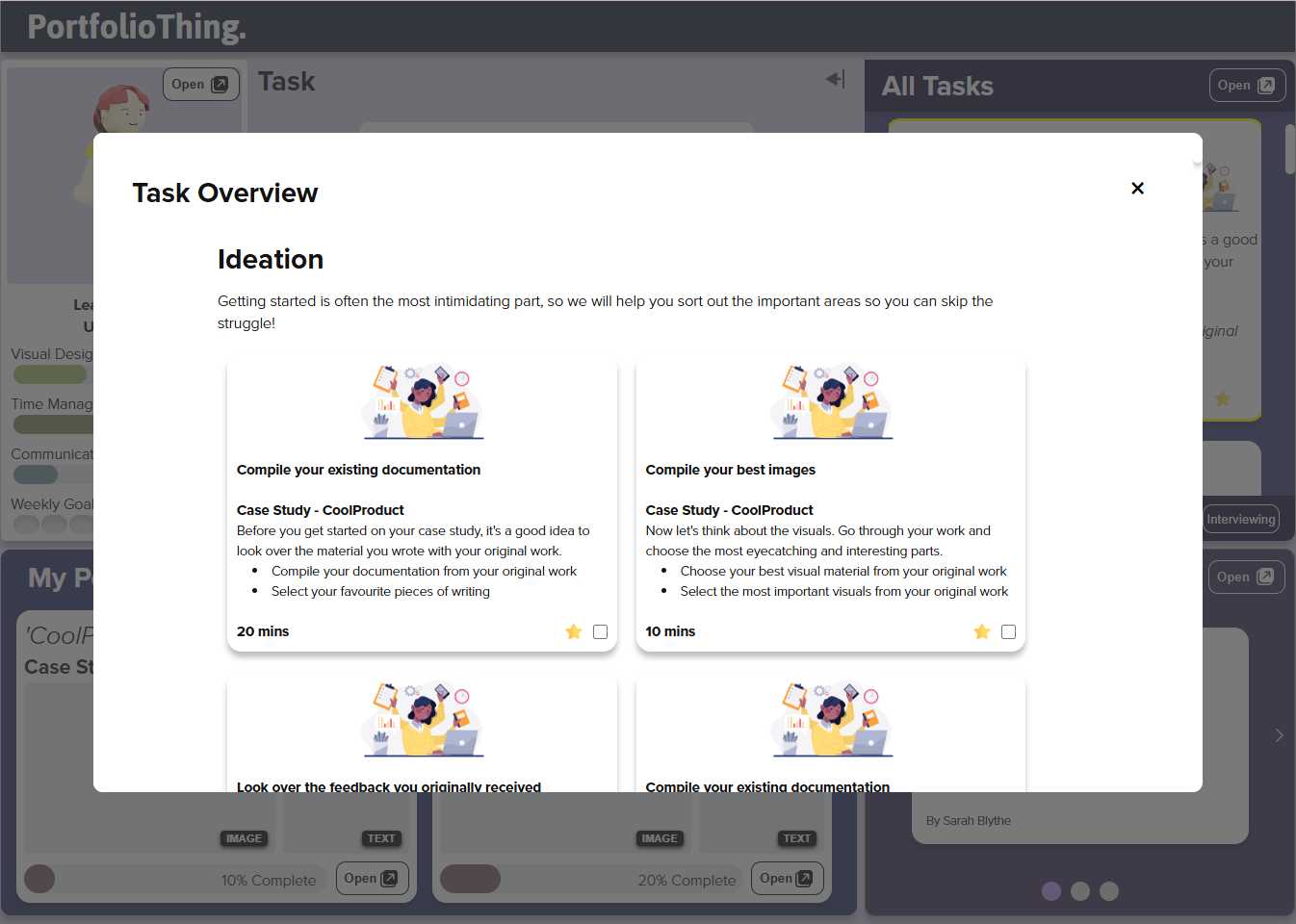Check the 20 mins task checkbox

(600, 631)
